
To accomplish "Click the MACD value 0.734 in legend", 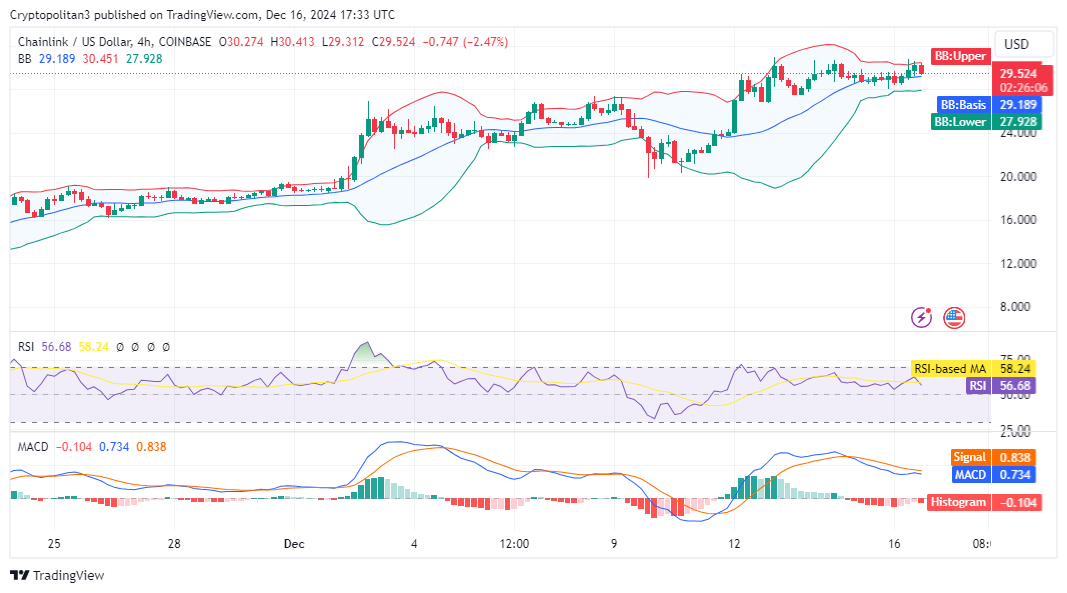I will 114,447.
